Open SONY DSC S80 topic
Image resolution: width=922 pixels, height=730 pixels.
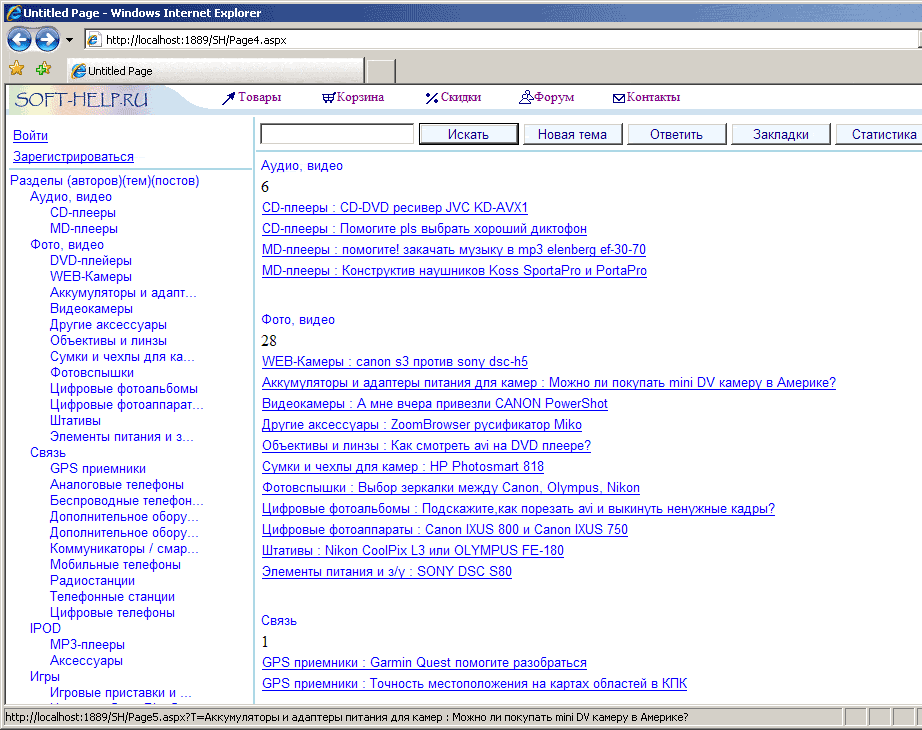(x=387, y=571)
